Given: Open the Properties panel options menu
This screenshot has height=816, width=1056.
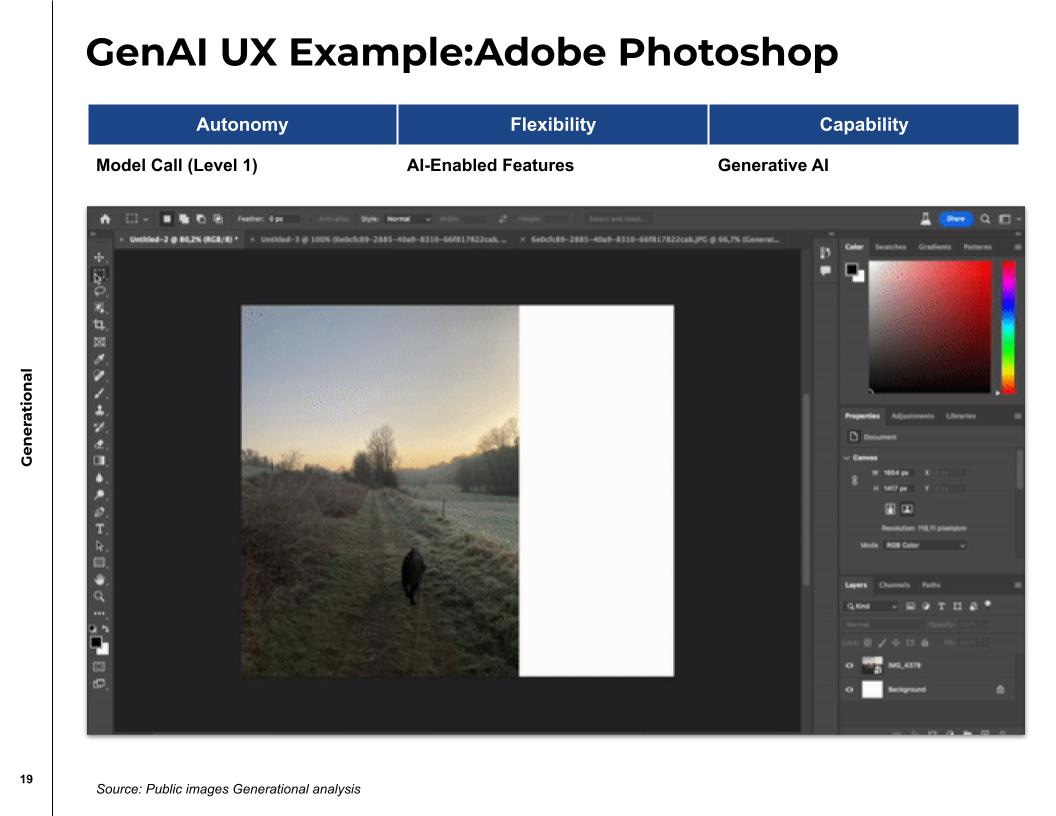Looking at the screenshot, I should 1017,416.
